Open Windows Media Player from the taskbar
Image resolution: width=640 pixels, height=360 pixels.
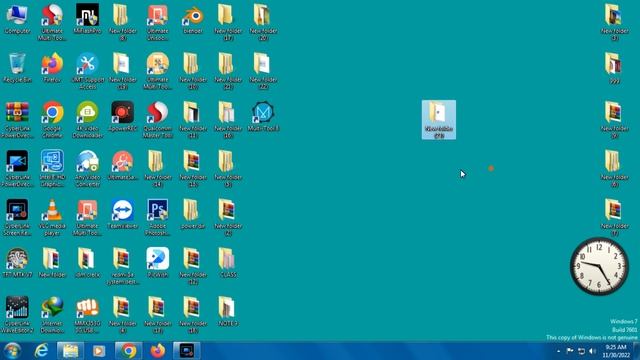click(99, 351)
